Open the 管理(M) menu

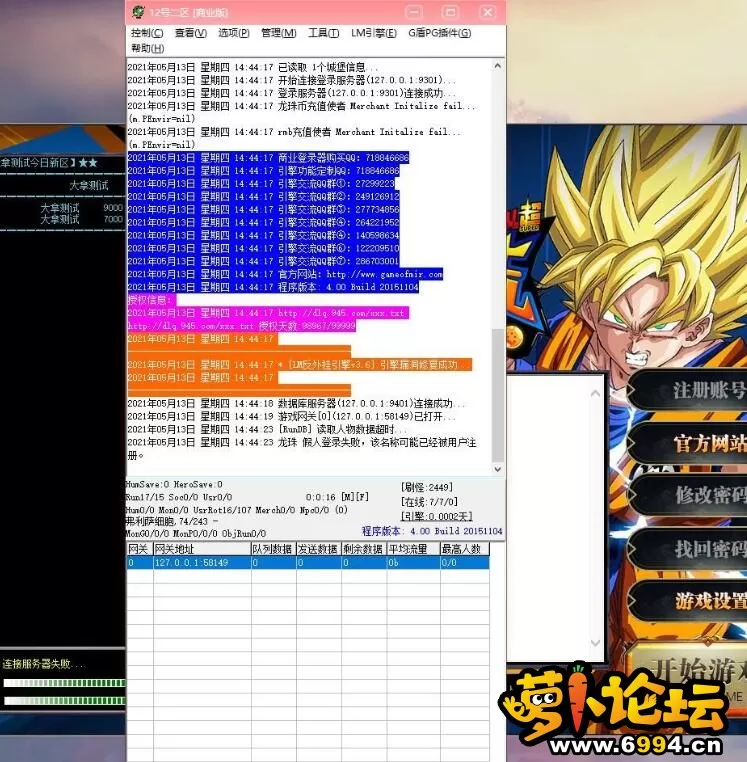[x=278, y=33]
